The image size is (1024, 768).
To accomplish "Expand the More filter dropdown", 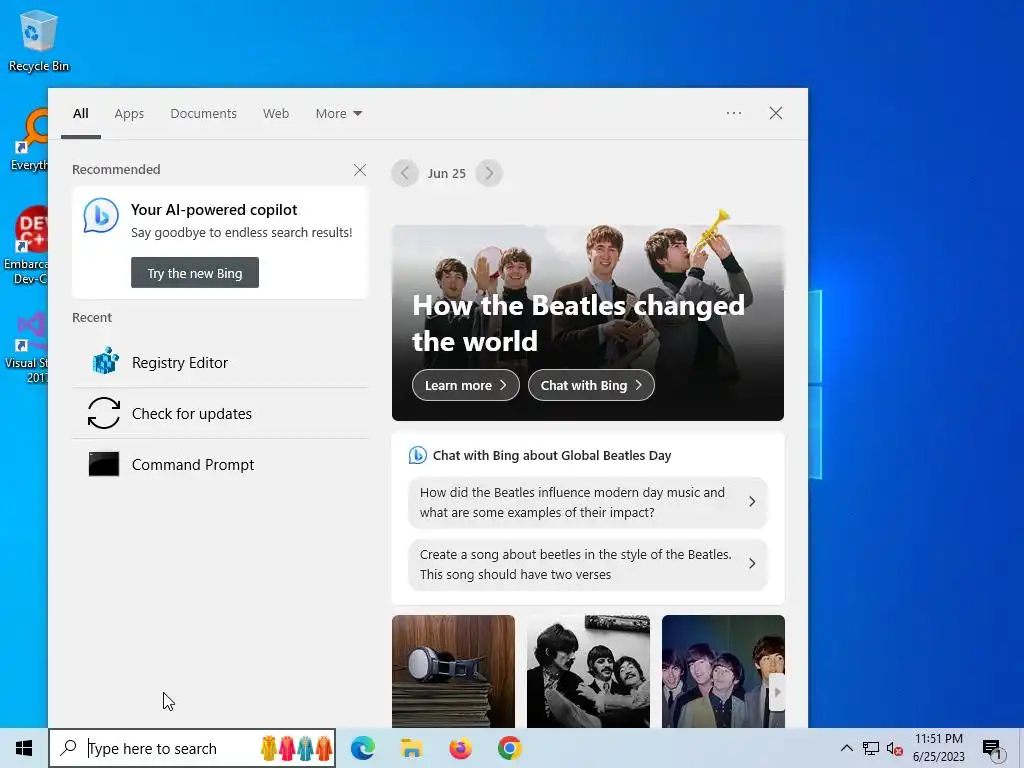I will [338, 114].
